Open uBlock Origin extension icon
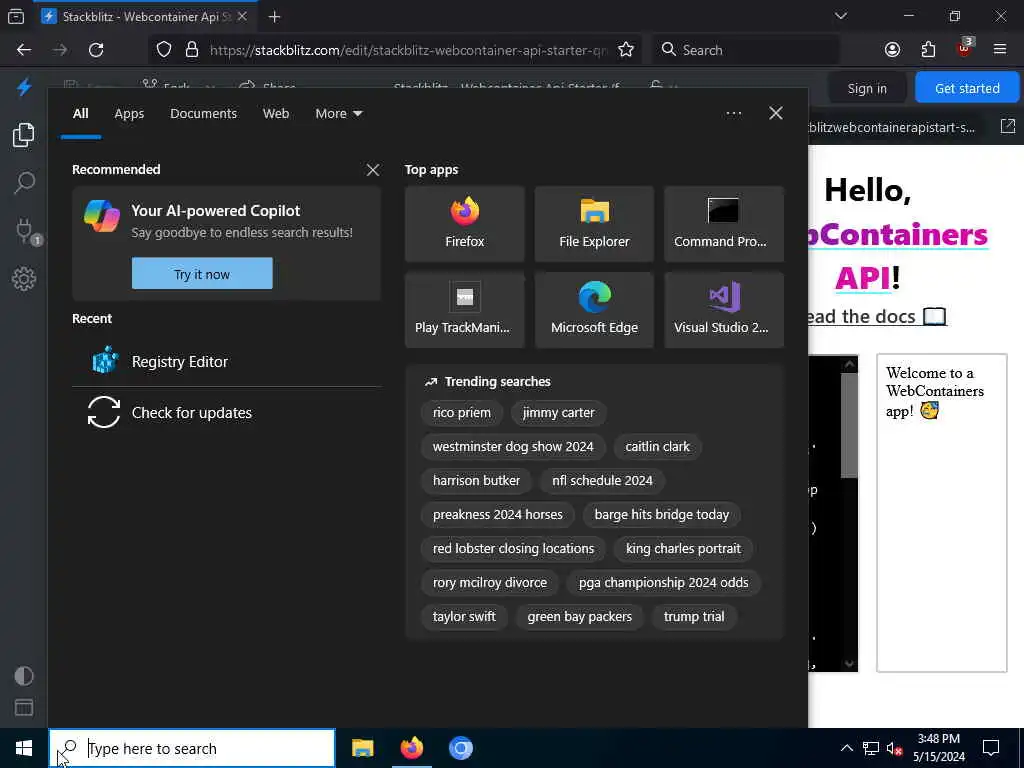 tap(965, 48)
